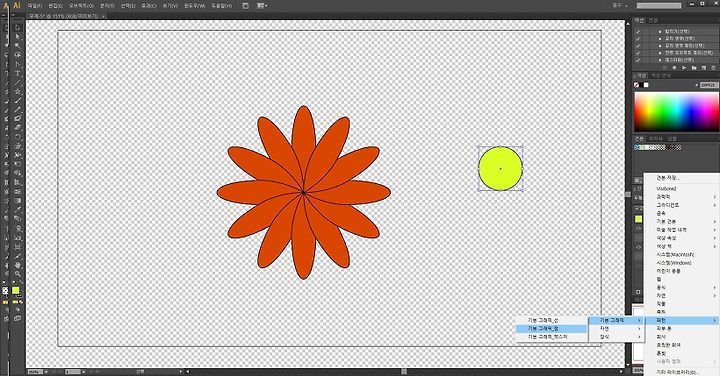Create new action set folder icon
This screenshot has width=720, height=376.
[x=694, y=67]
